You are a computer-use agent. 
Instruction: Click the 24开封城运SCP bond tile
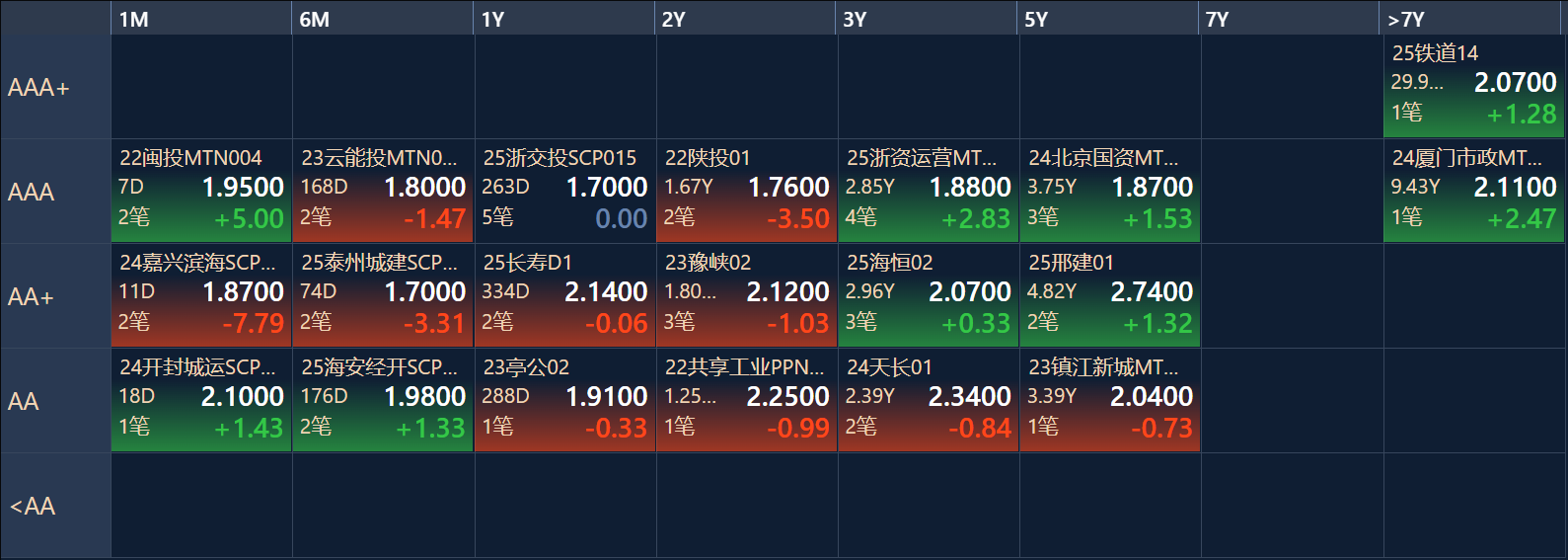click(201, 400)
